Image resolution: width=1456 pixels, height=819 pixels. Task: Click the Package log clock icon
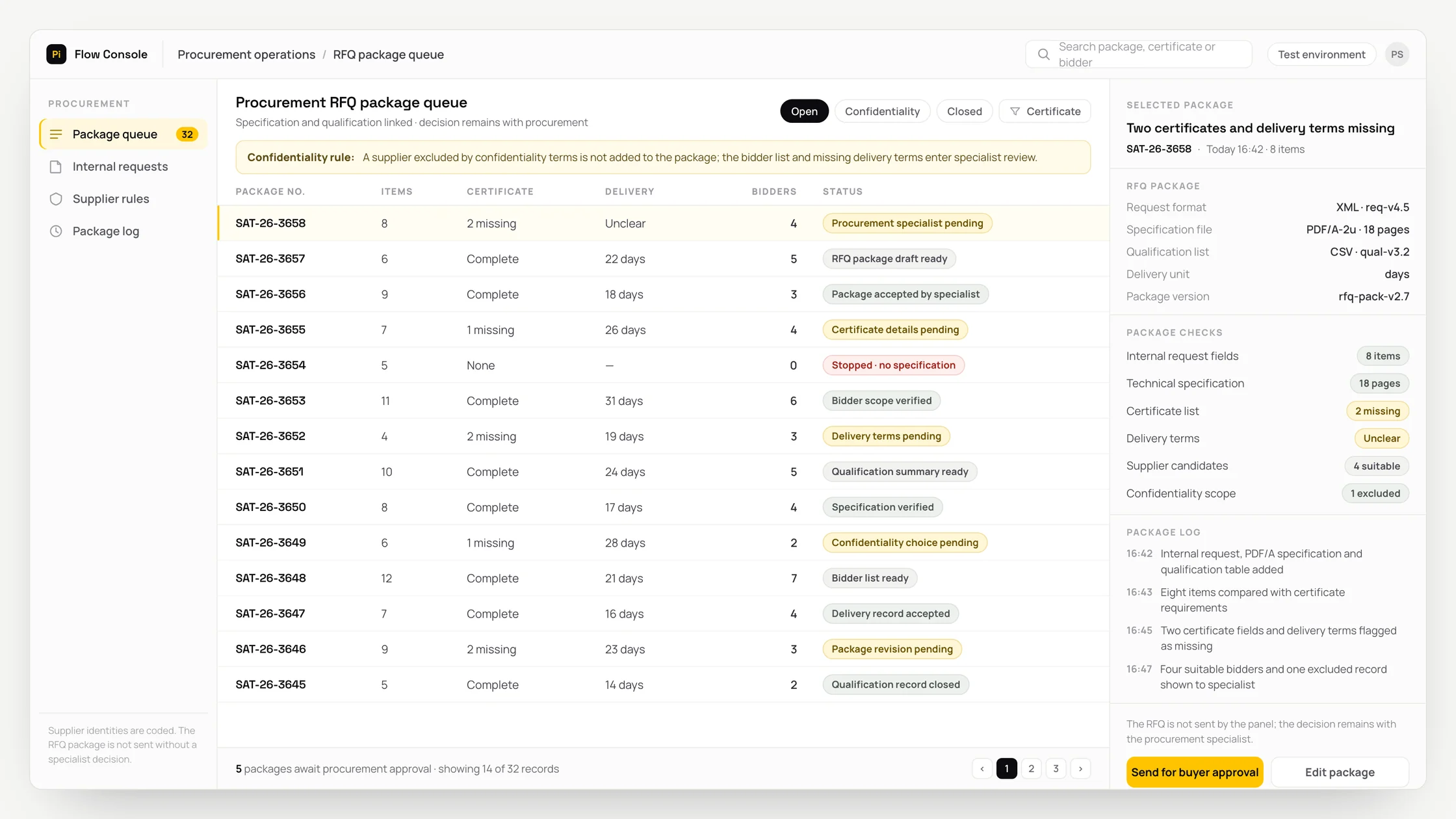56,231
